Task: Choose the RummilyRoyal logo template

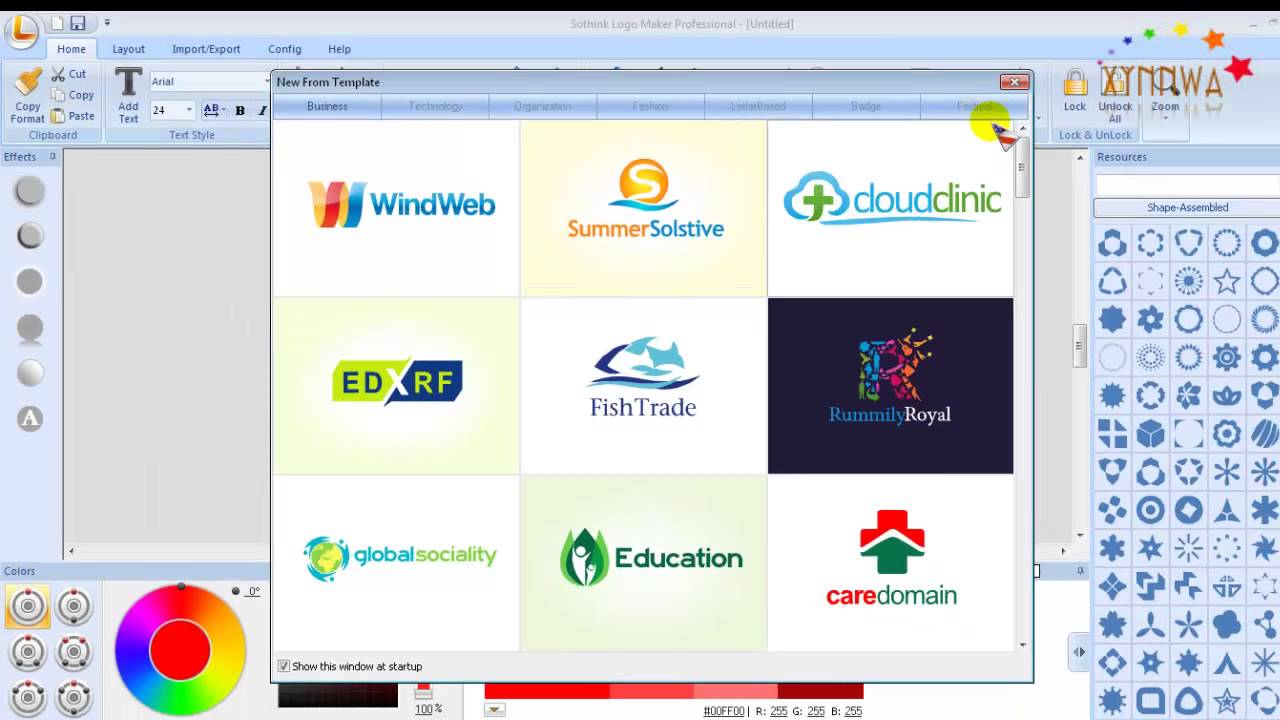Action: 890,385
